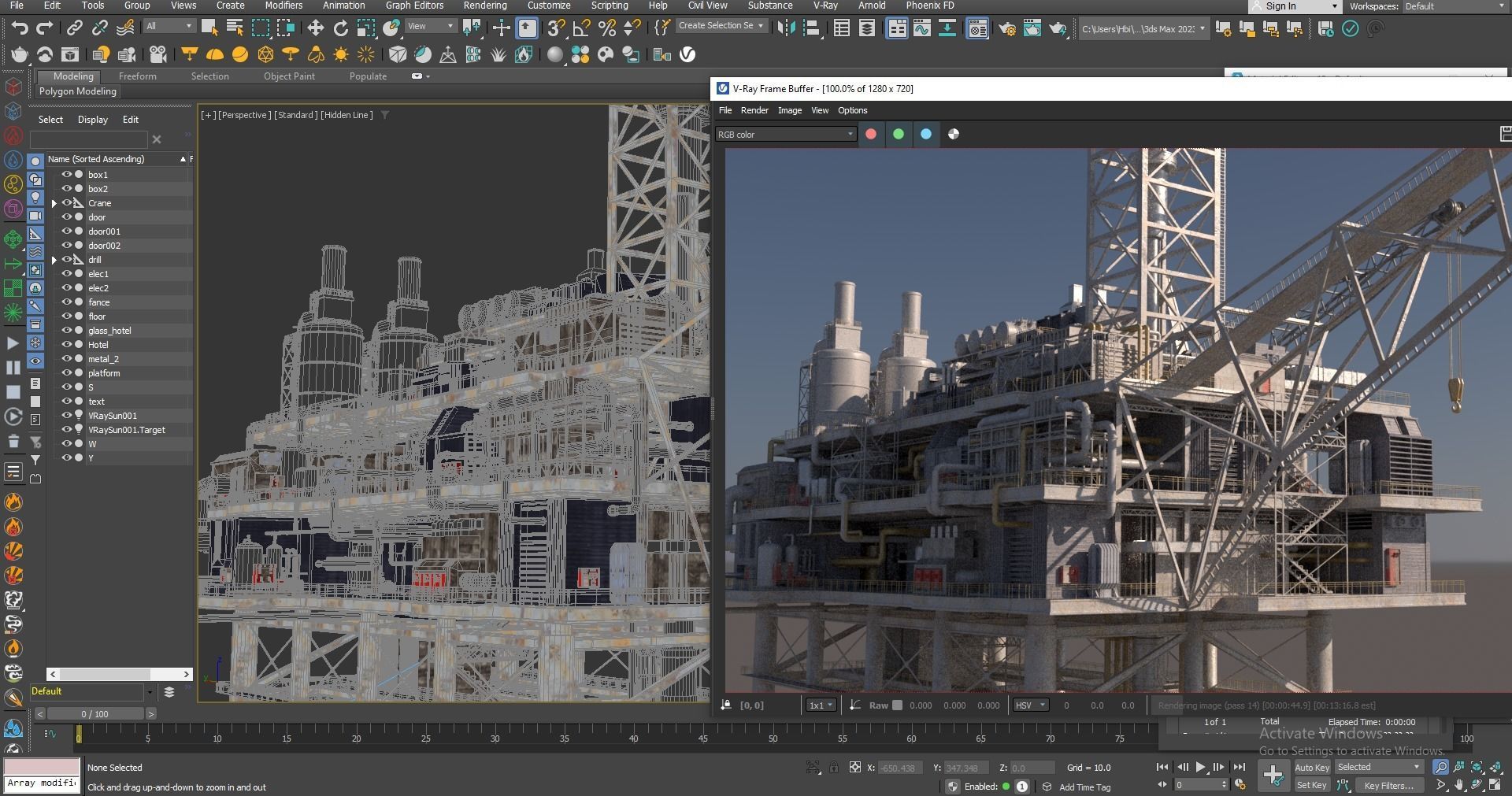
Task: Select the Move tool
Action: tap(315, 28)
